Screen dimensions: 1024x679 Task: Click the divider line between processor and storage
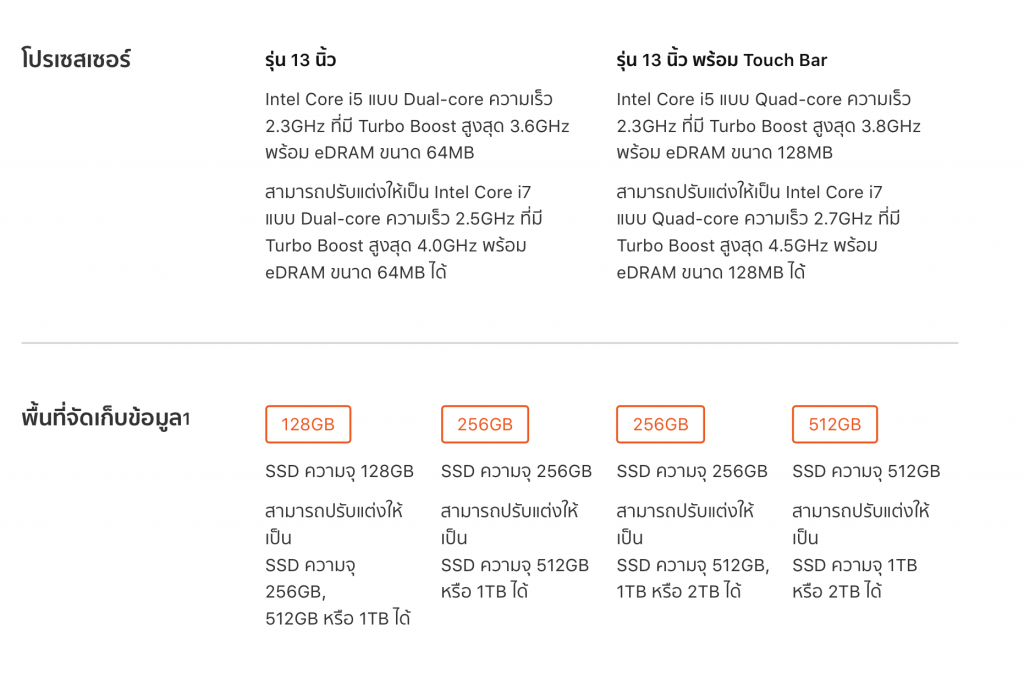coord(490,343)
